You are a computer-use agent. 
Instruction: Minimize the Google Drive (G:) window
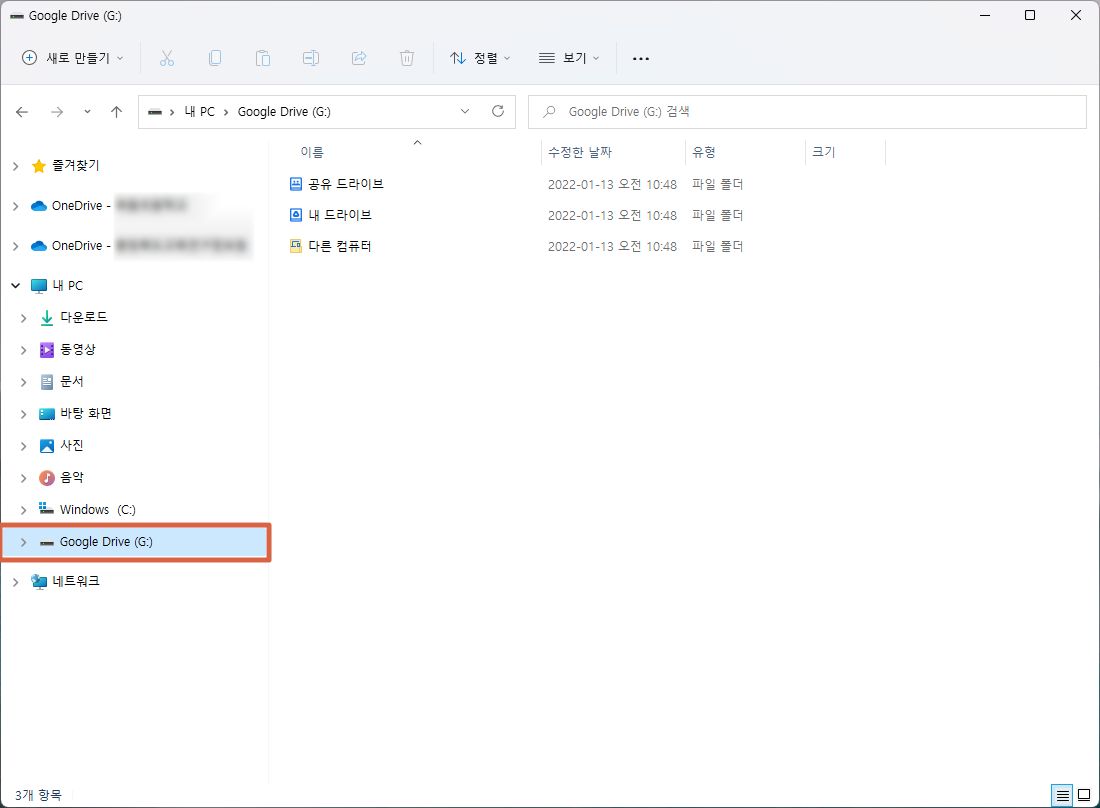click(x=985, y=15)
